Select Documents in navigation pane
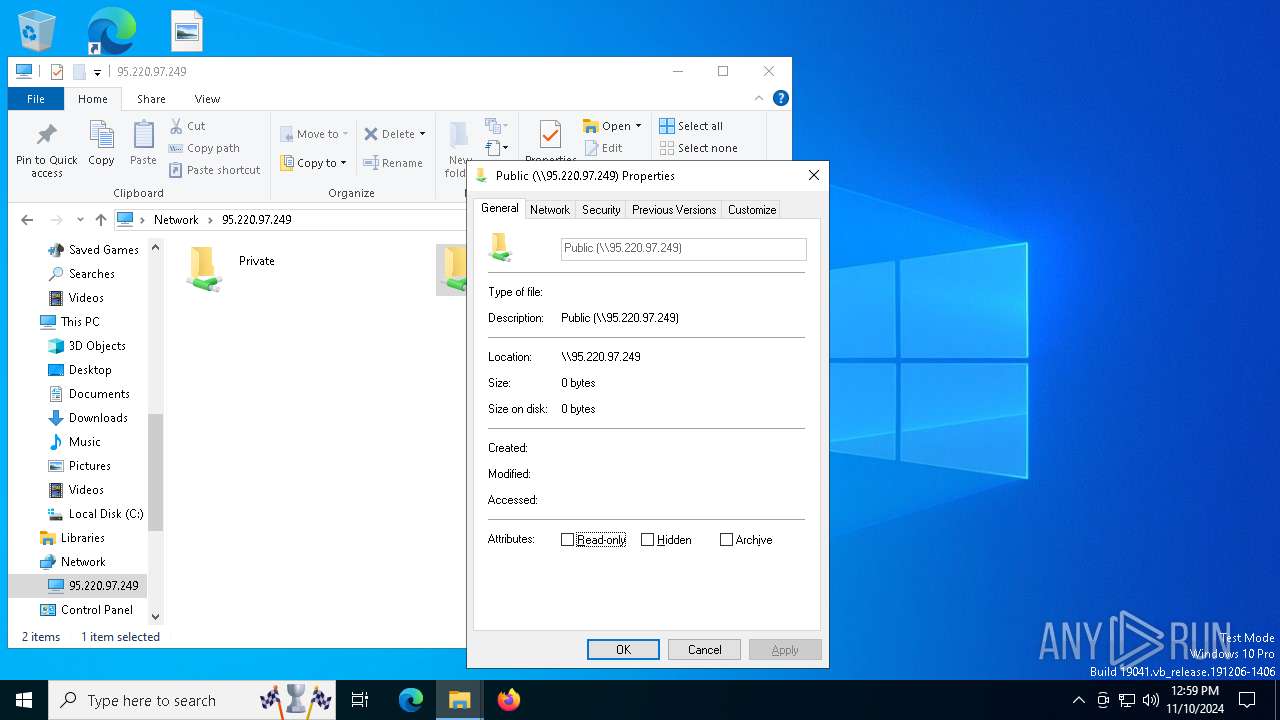This screenshot has height=720, width=1280. pyautogui.click(x=89, y=394)
